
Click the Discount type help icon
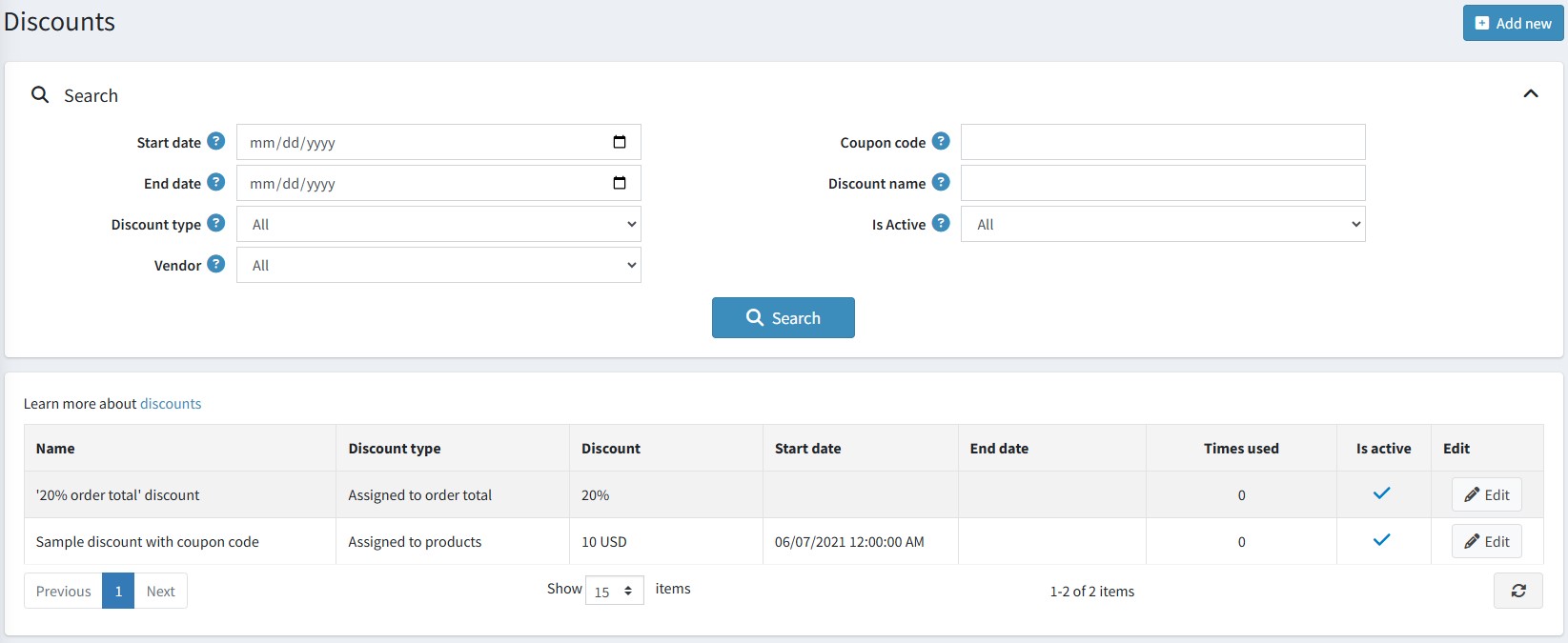[216, 223]
